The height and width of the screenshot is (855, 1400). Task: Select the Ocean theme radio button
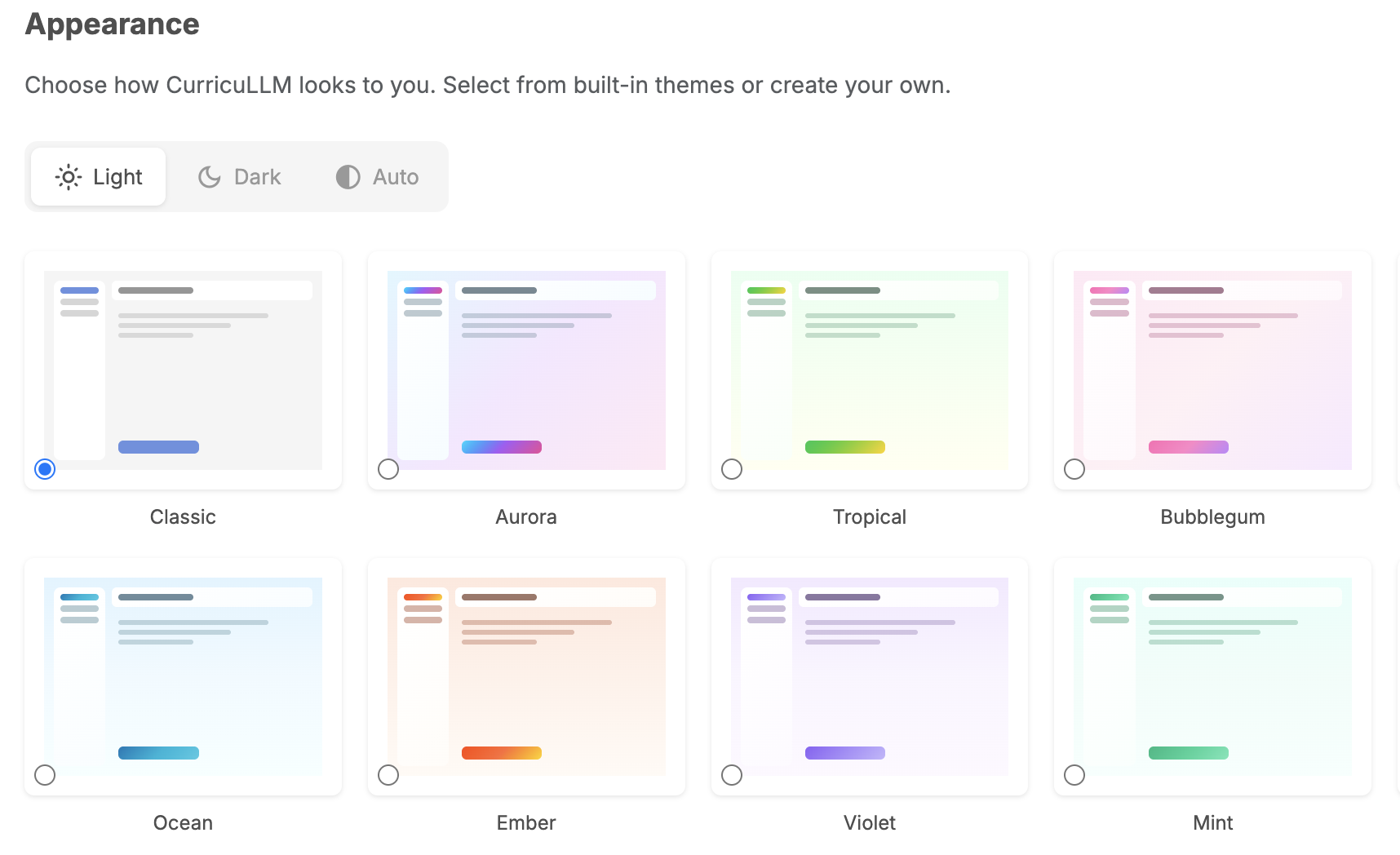tap(45, 775)
